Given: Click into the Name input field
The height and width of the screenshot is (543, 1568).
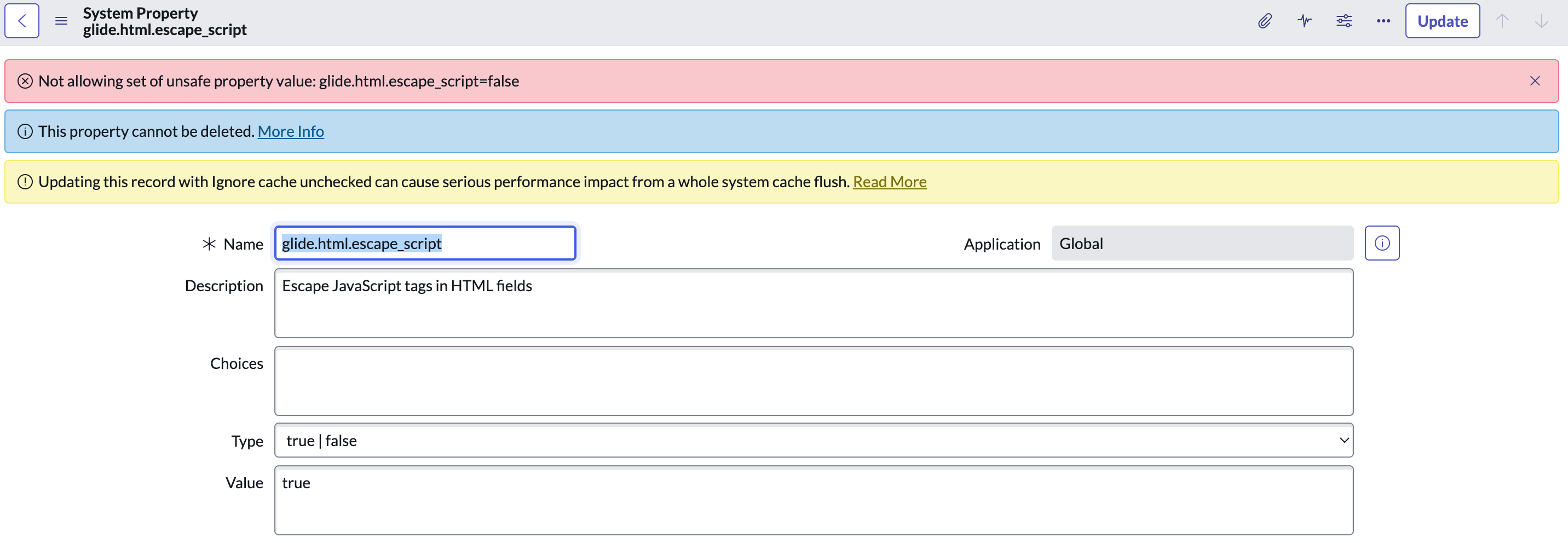Looking at the screenshot, I should [x=425, y=243].
